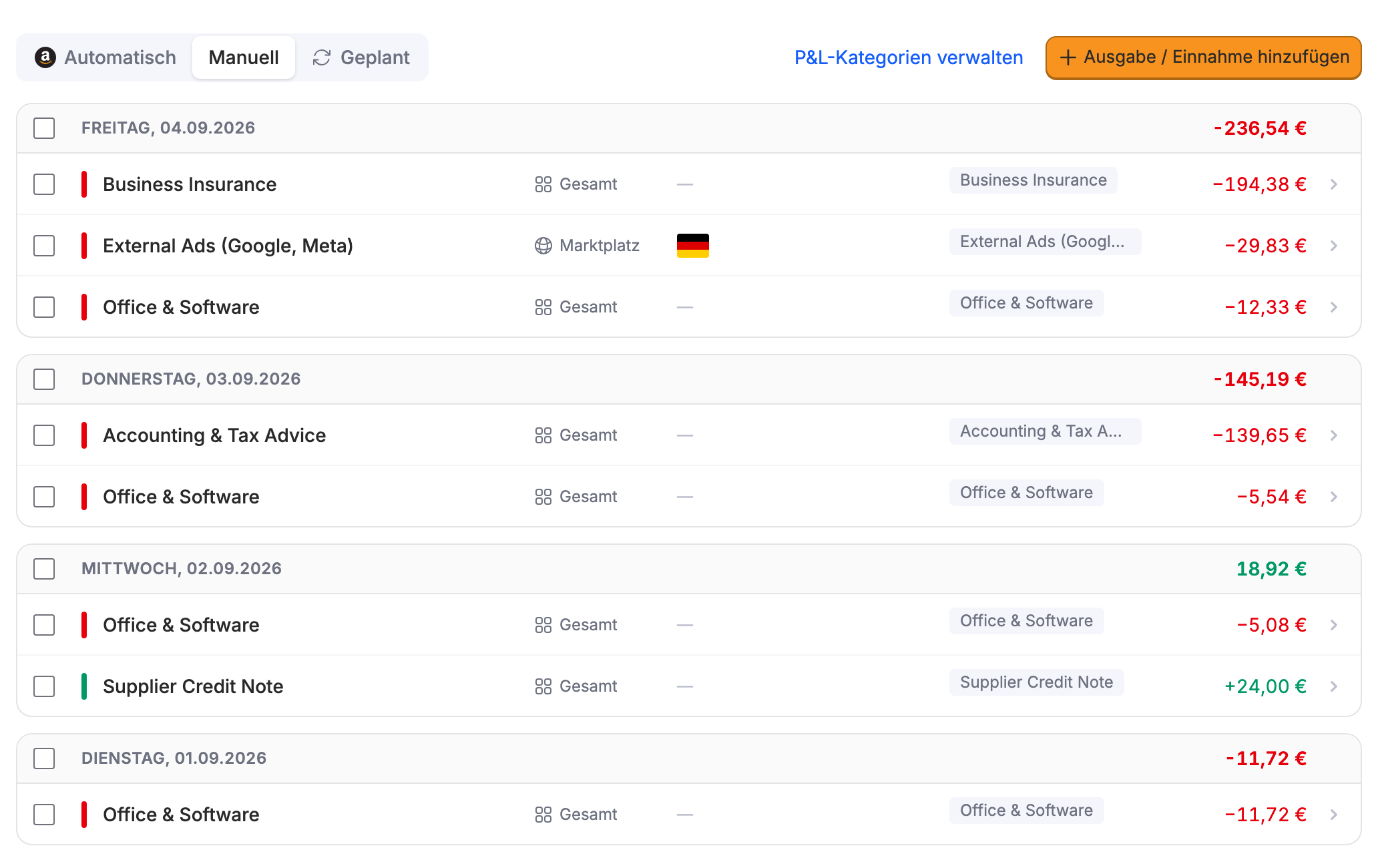This screenshot has width=1378, height=868.
Task: Click the External Ads (Googl... category tag
Action: pos(1045,242)
